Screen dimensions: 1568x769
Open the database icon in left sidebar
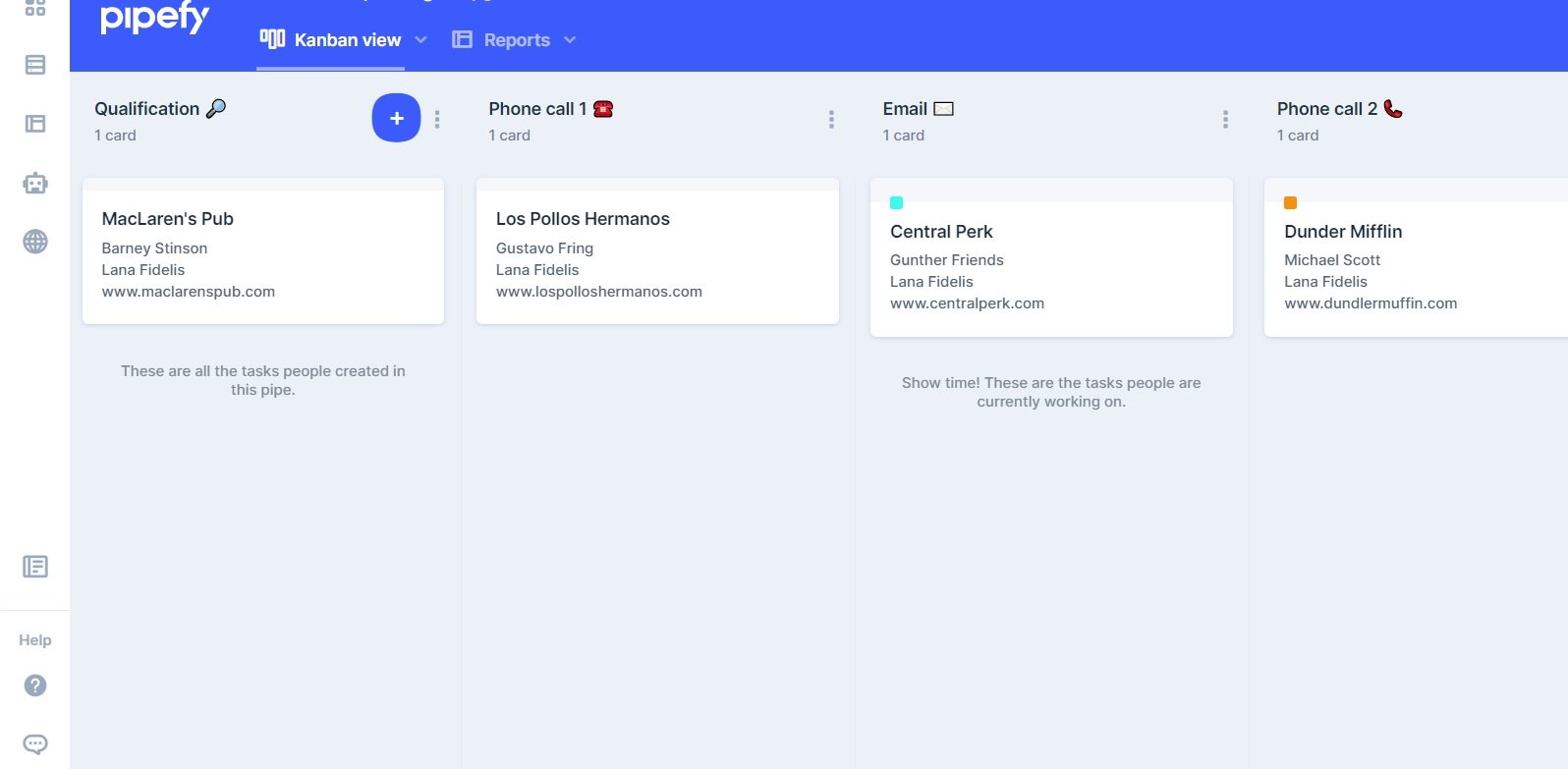click(35, 65)
